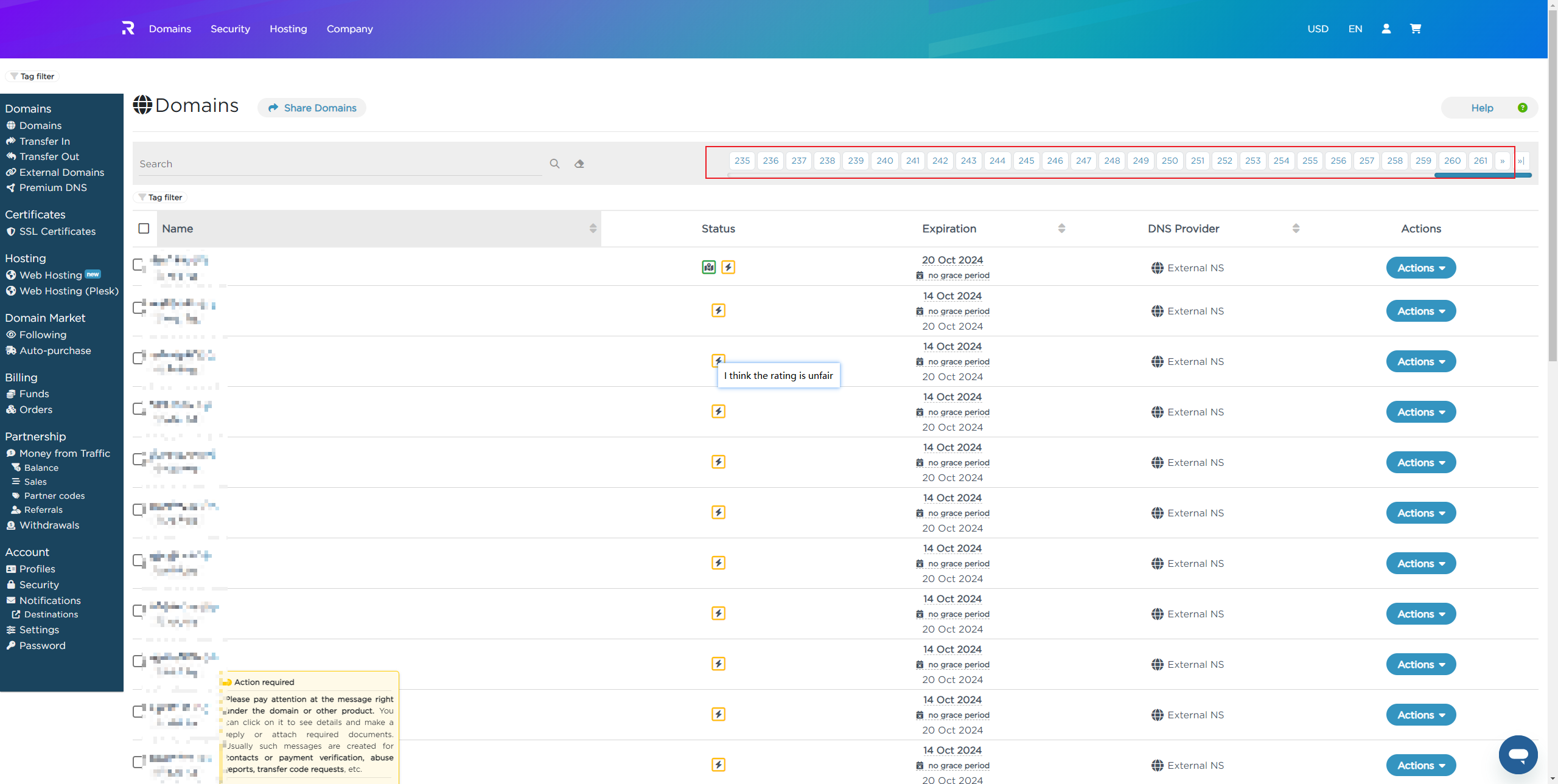The width and height of the screenshot is (1558, 784).
Task: Click the R logo in header
Action: (128, 29)
